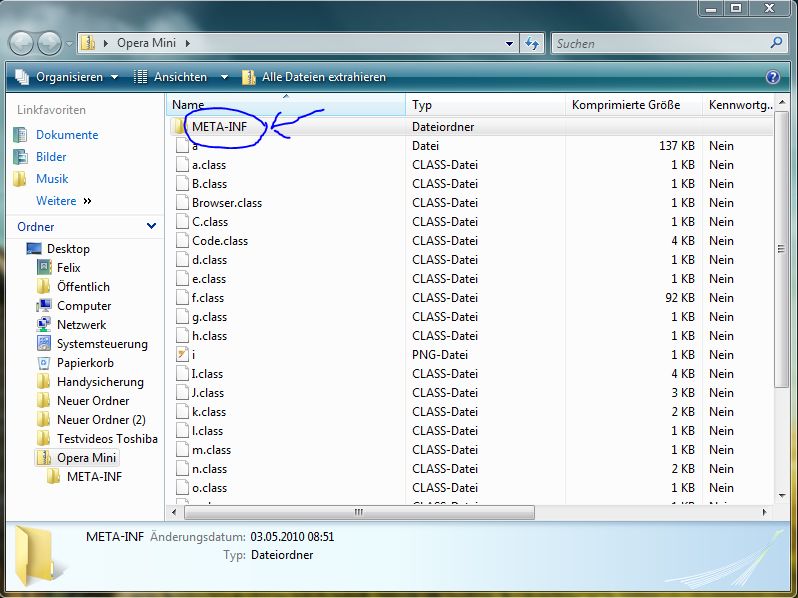The image size is (798, 598).
Task: Open Musik favorite link
Action: [x=52, y=179]
